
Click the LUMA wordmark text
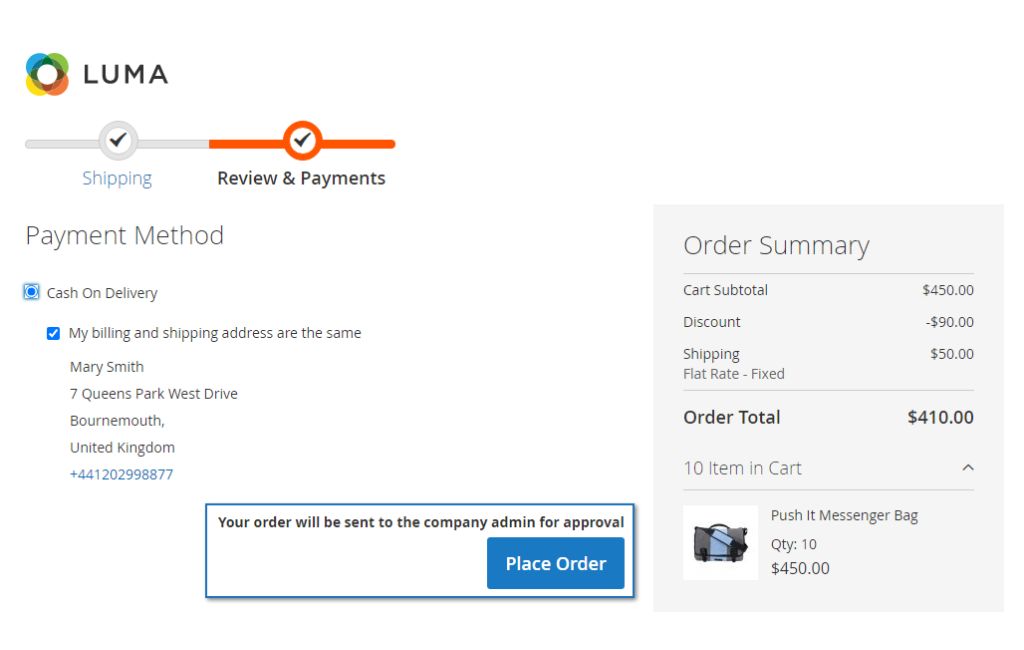click(126, 74)
